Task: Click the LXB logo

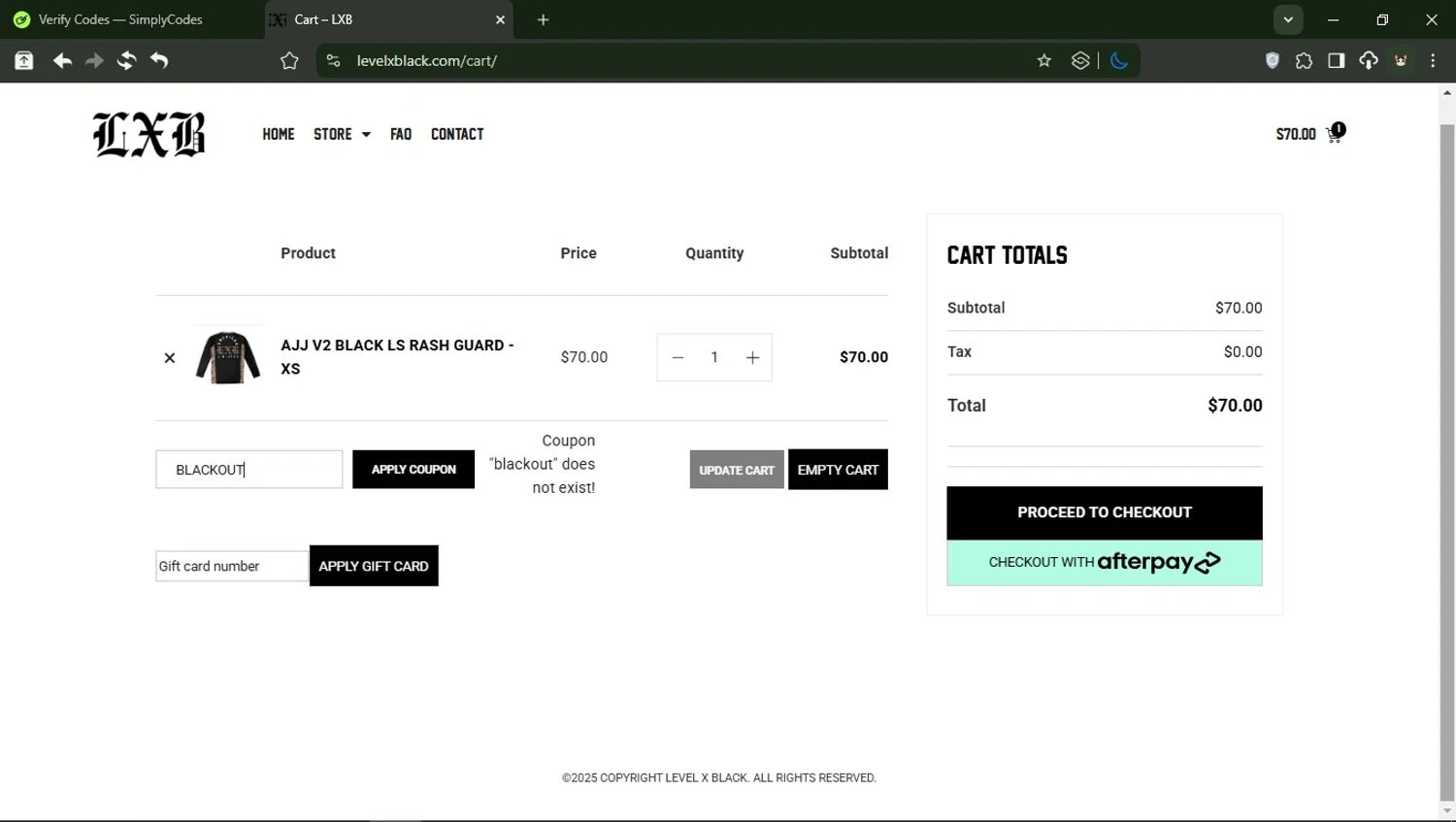Action: (x=149, y=134)
